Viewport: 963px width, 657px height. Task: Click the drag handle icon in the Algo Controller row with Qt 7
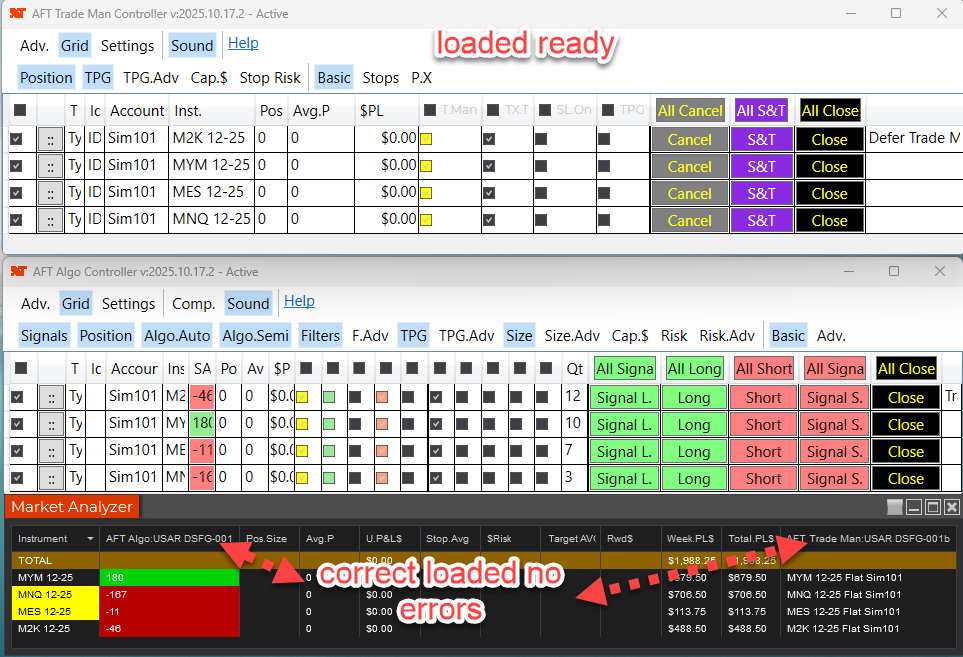click(51, 451)
